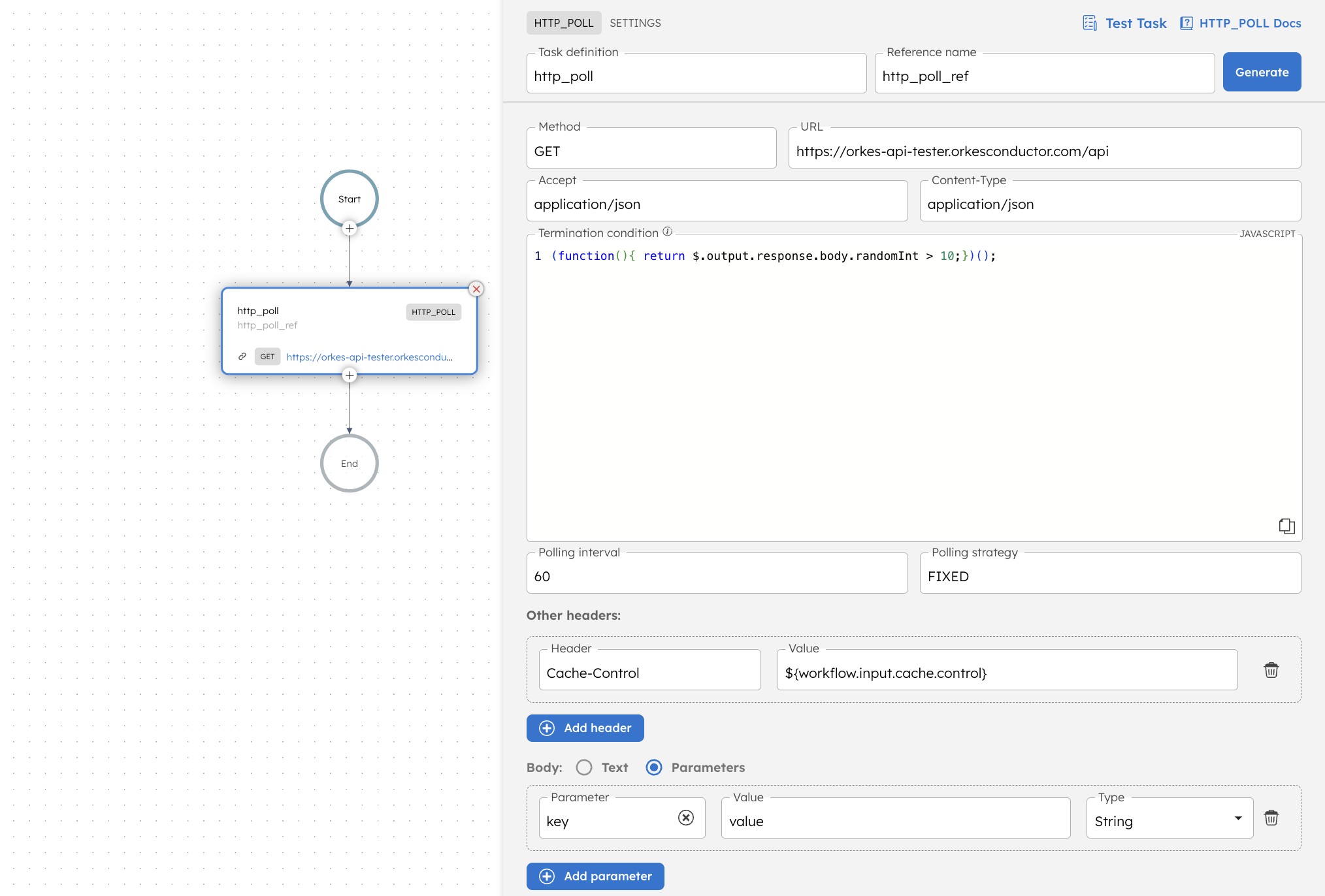The width and height of the screenshot is (1325, 896).
Task: Click the Polling interval field
Action: click(x=717, y=574)
